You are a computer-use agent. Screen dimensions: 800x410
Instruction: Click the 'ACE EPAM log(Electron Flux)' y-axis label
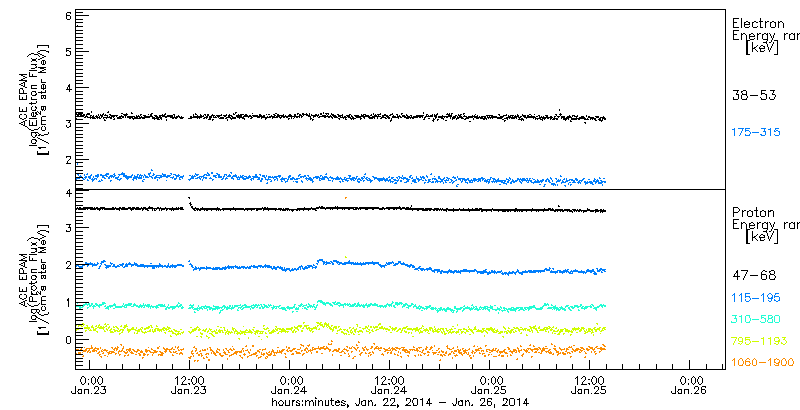click(x=35, y=98)
